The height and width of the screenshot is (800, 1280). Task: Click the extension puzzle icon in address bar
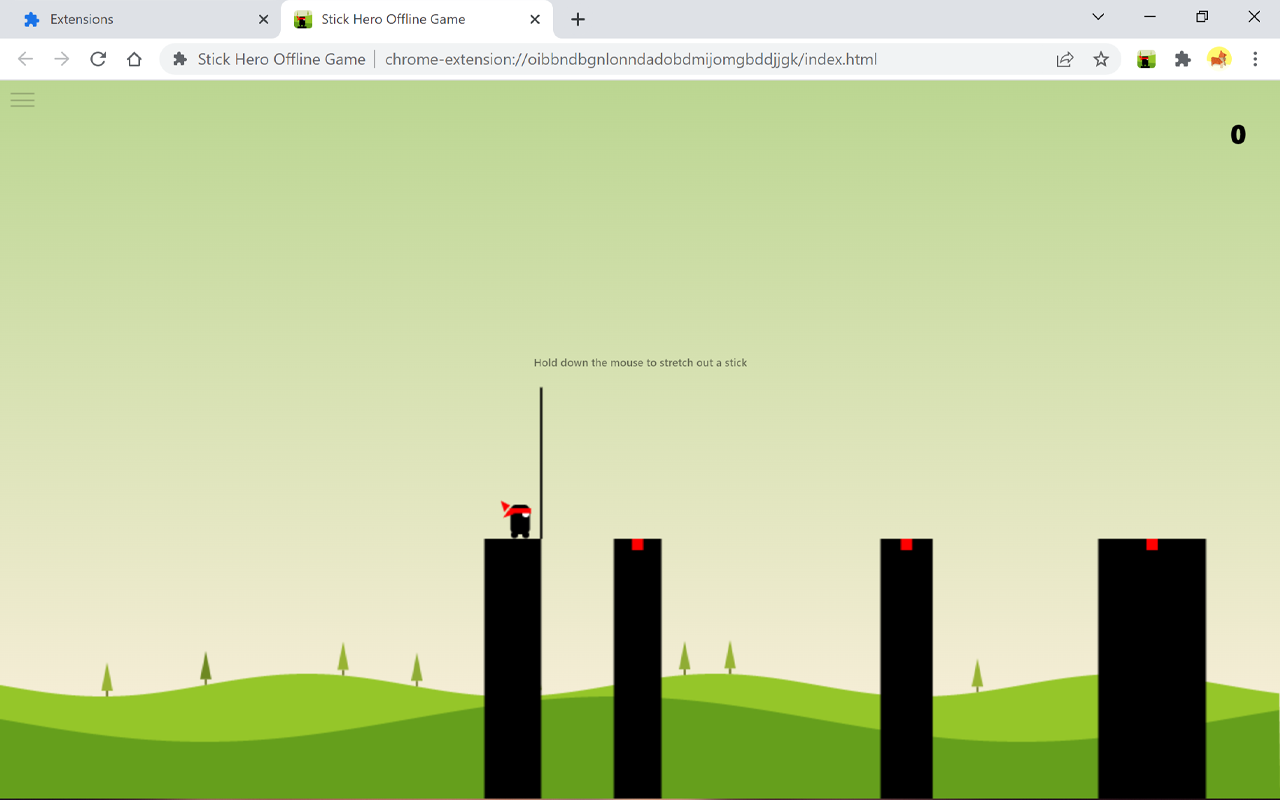(x=180, y=59)
